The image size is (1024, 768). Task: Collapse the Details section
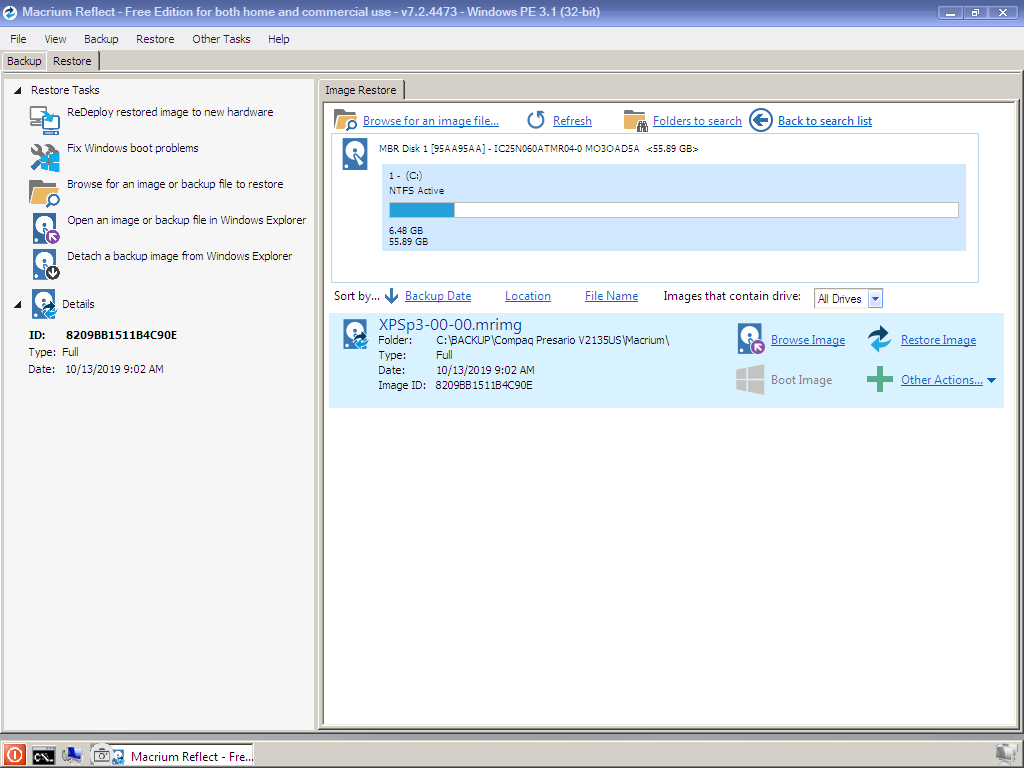(x=18, y=304)
